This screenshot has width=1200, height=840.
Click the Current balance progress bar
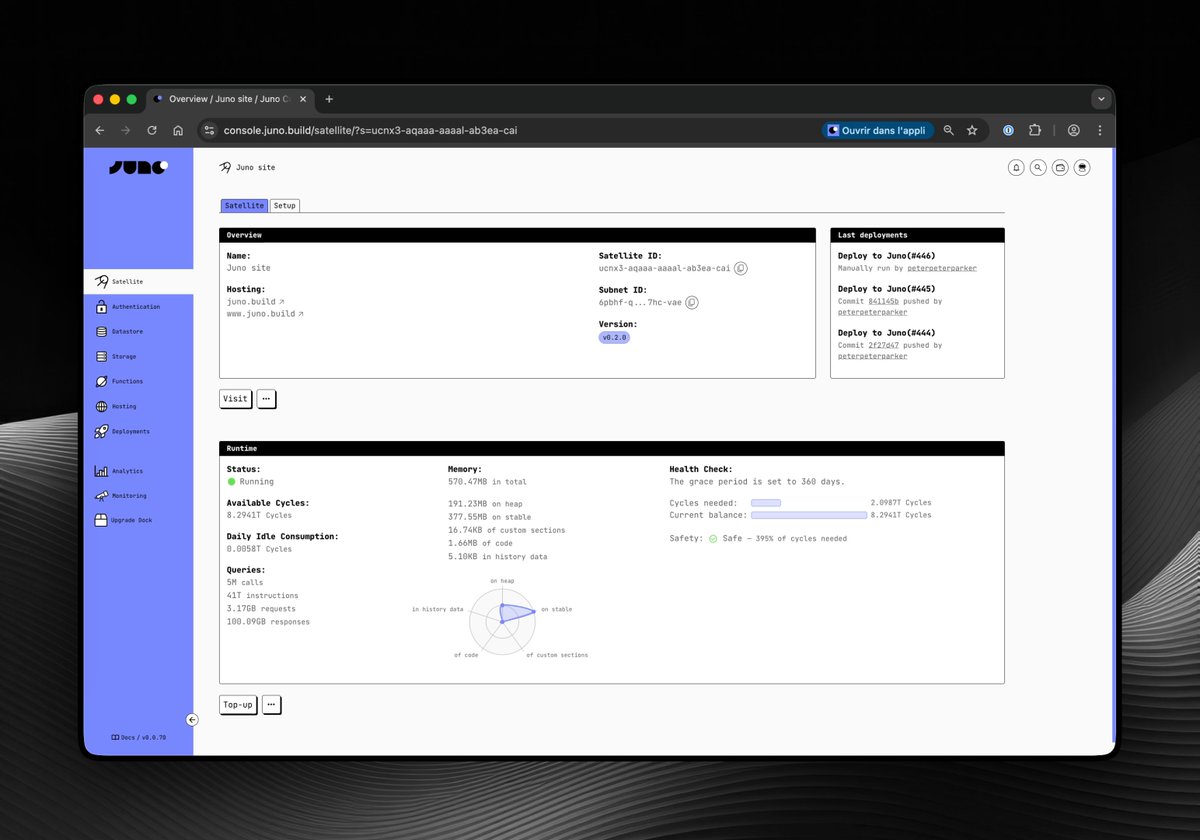point(809,515)
